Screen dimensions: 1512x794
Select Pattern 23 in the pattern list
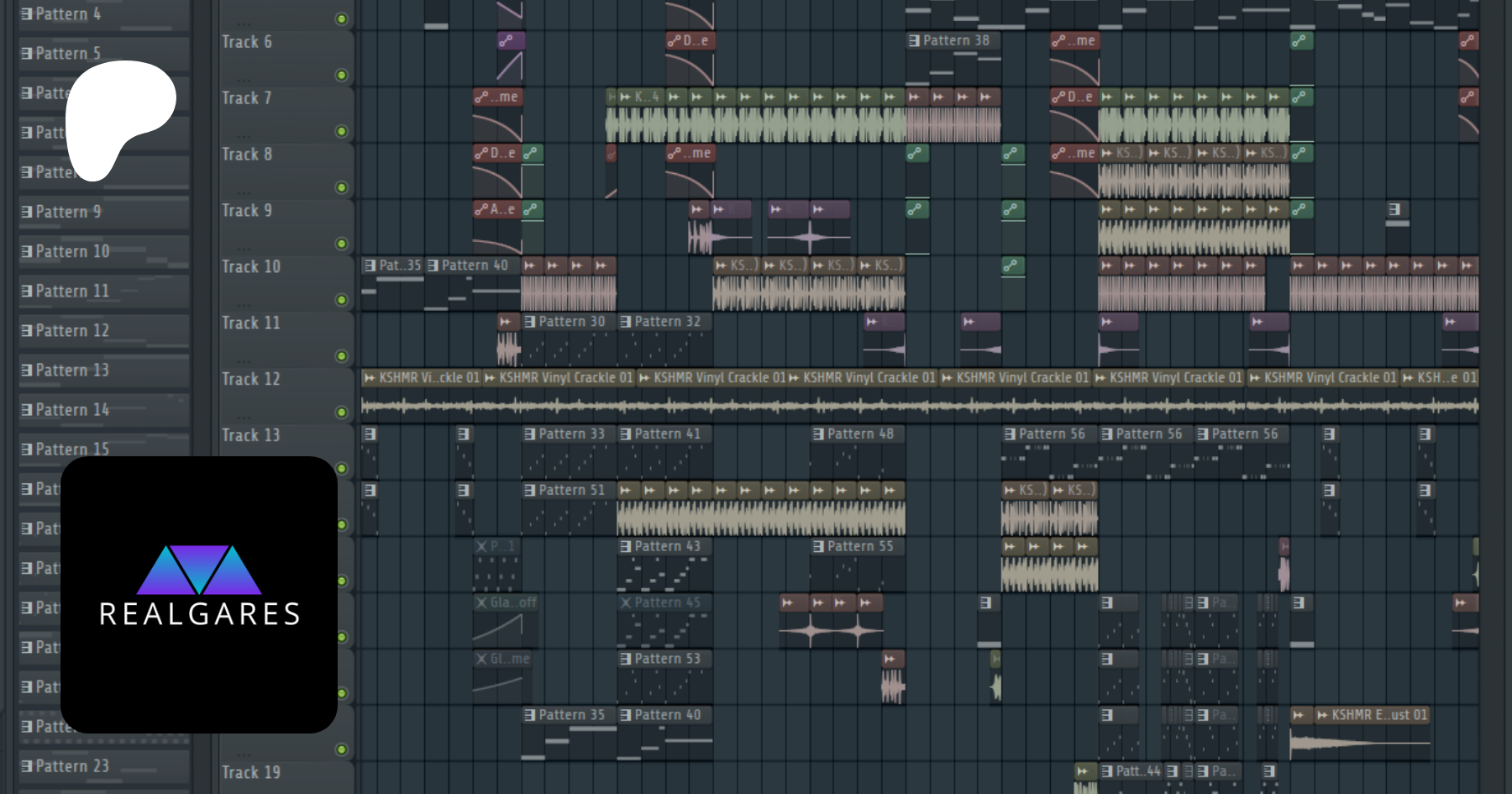pyautogui.click(x=72, y=766)
